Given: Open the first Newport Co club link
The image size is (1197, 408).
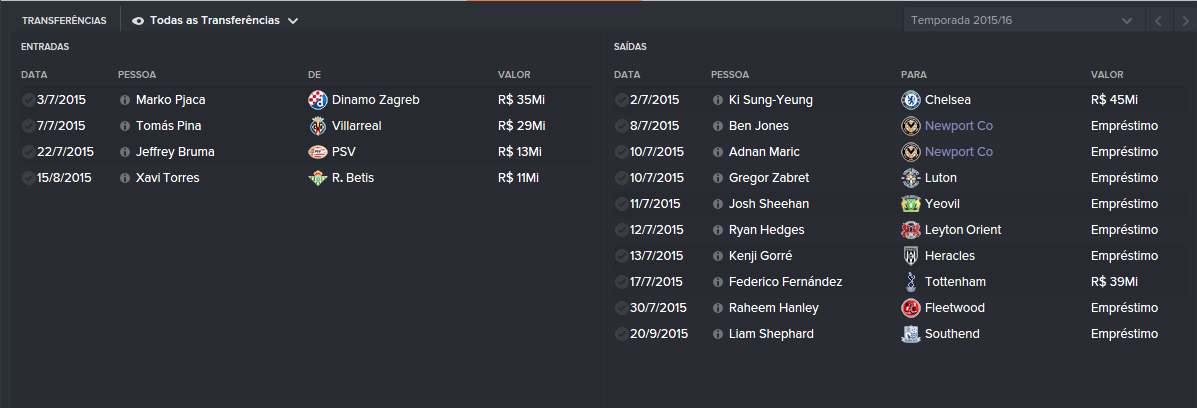Looking at the screenshot, I should [959, 126].
